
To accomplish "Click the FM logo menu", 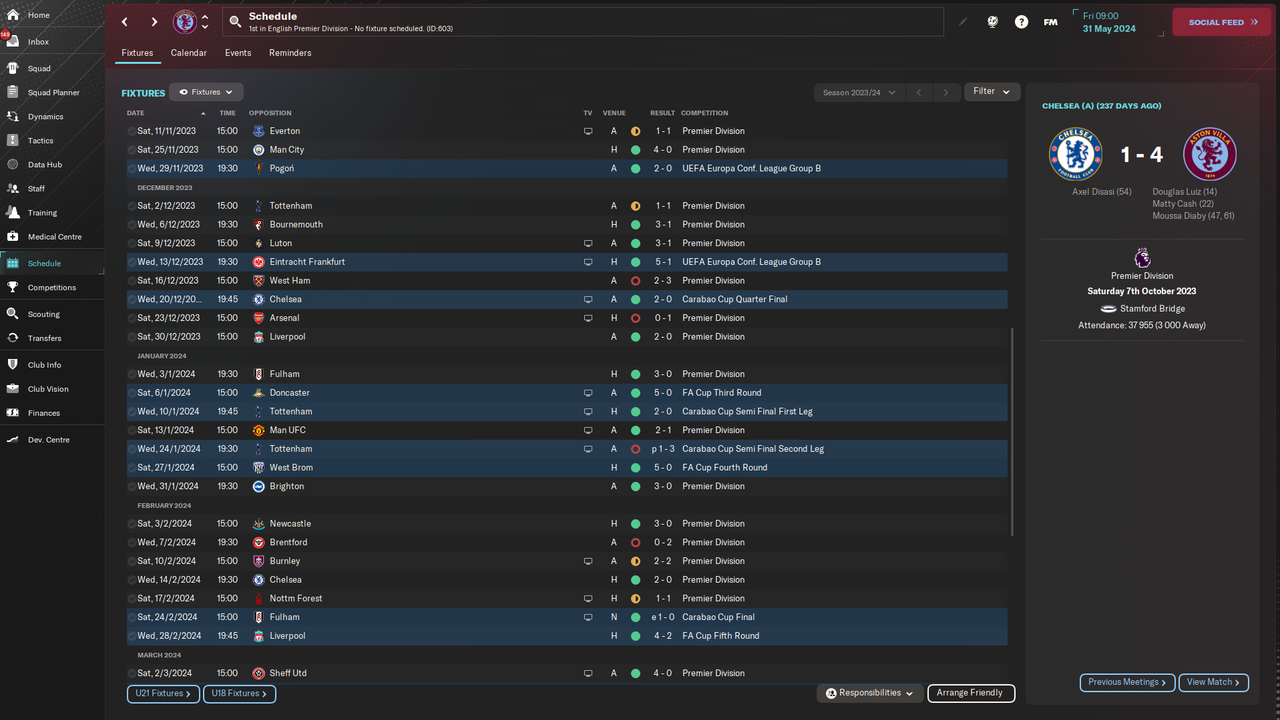I will [x=1050, y=21].
